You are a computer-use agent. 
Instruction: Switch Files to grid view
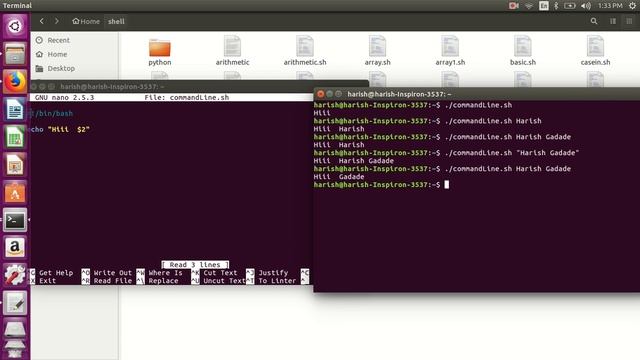pyautogui.click(x=629, y=21)
